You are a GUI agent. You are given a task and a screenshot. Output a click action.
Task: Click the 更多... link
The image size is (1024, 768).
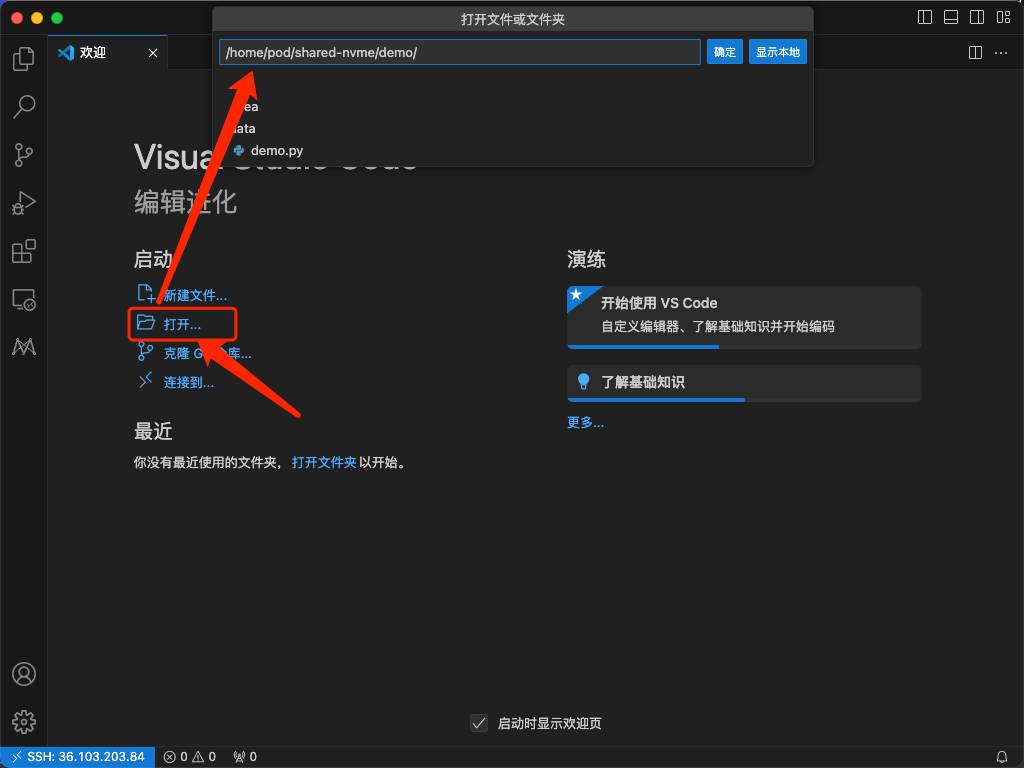585,423
